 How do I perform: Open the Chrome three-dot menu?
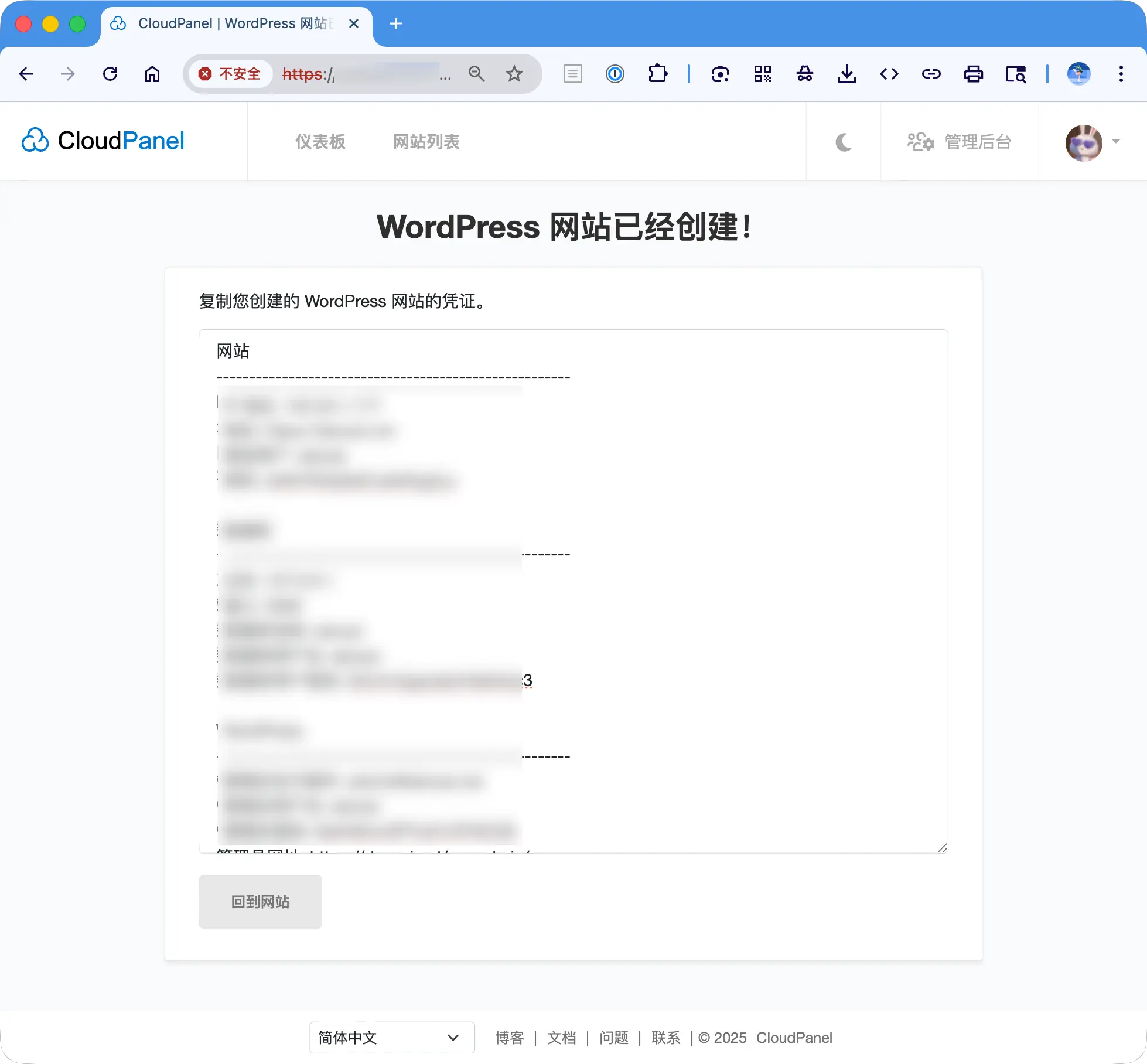click(x=1121, y=74)
